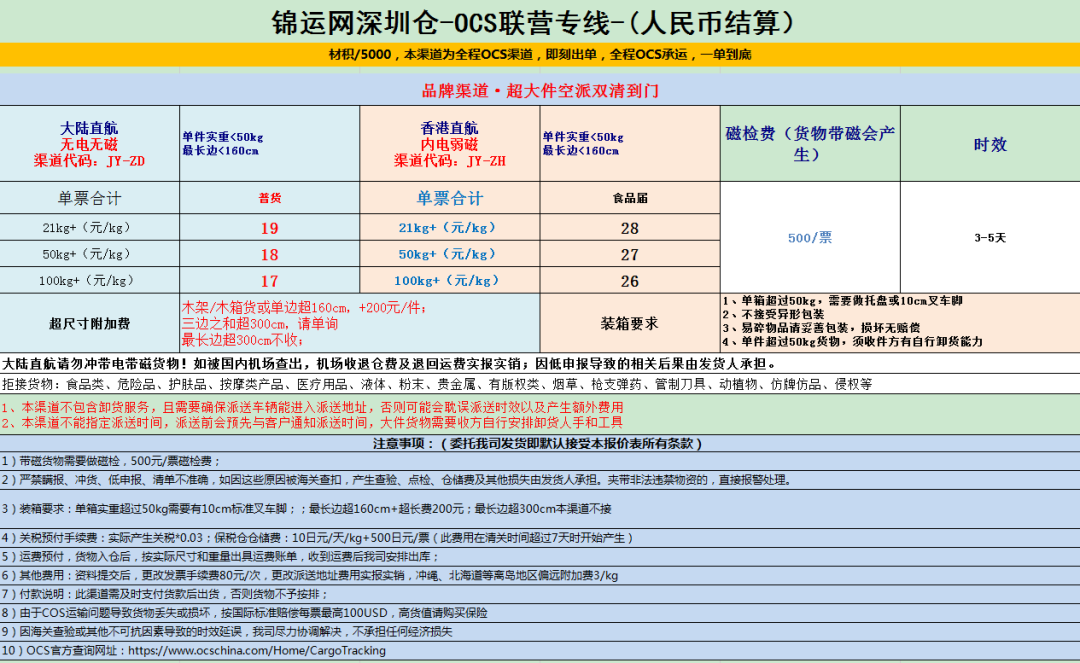The height and width of the screenshot is (663, 1080).
Task: Select the 注意事项 section header row
Action: tap(540, 442)
